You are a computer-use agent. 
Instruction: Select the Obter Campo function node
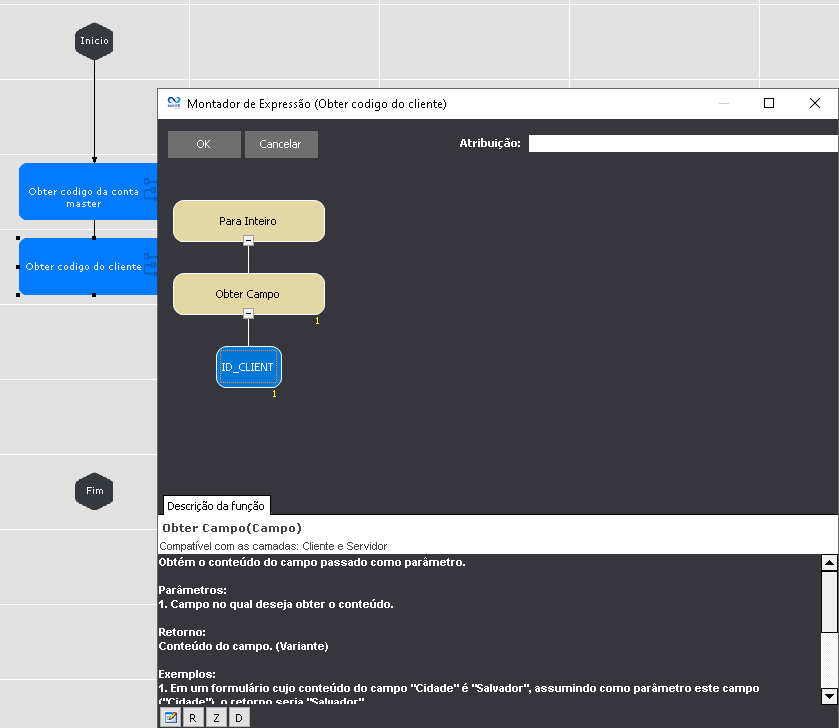(248, 294)
